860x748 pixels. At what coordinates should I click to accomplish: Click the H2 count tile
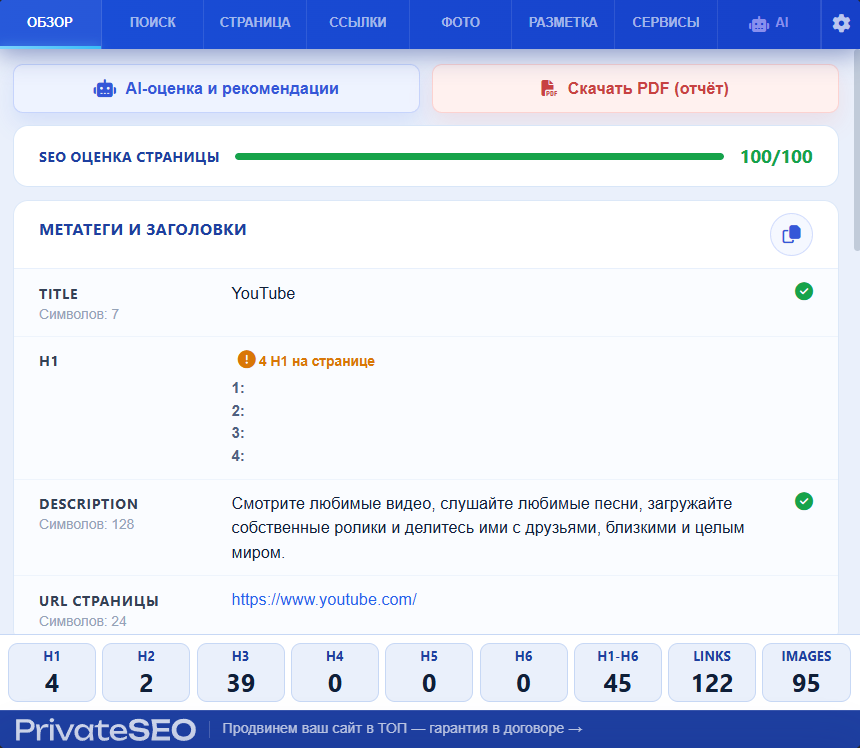(x=146, y=672)
